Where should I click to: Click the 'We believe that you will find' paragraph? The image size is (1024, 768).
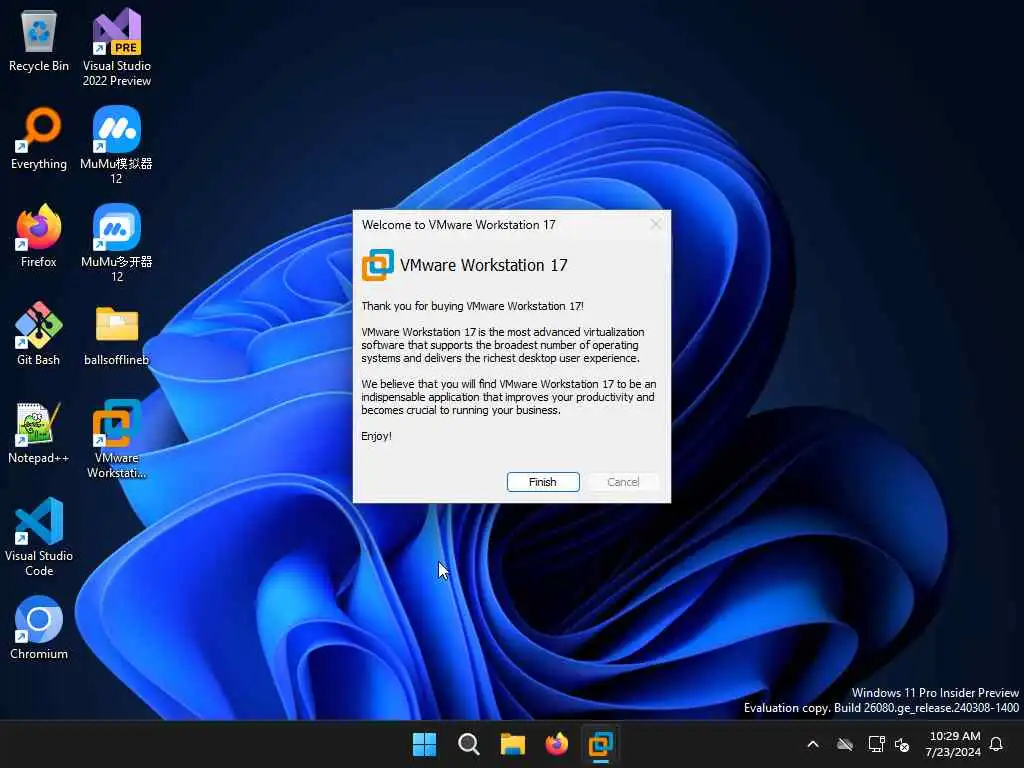(509, 397)
